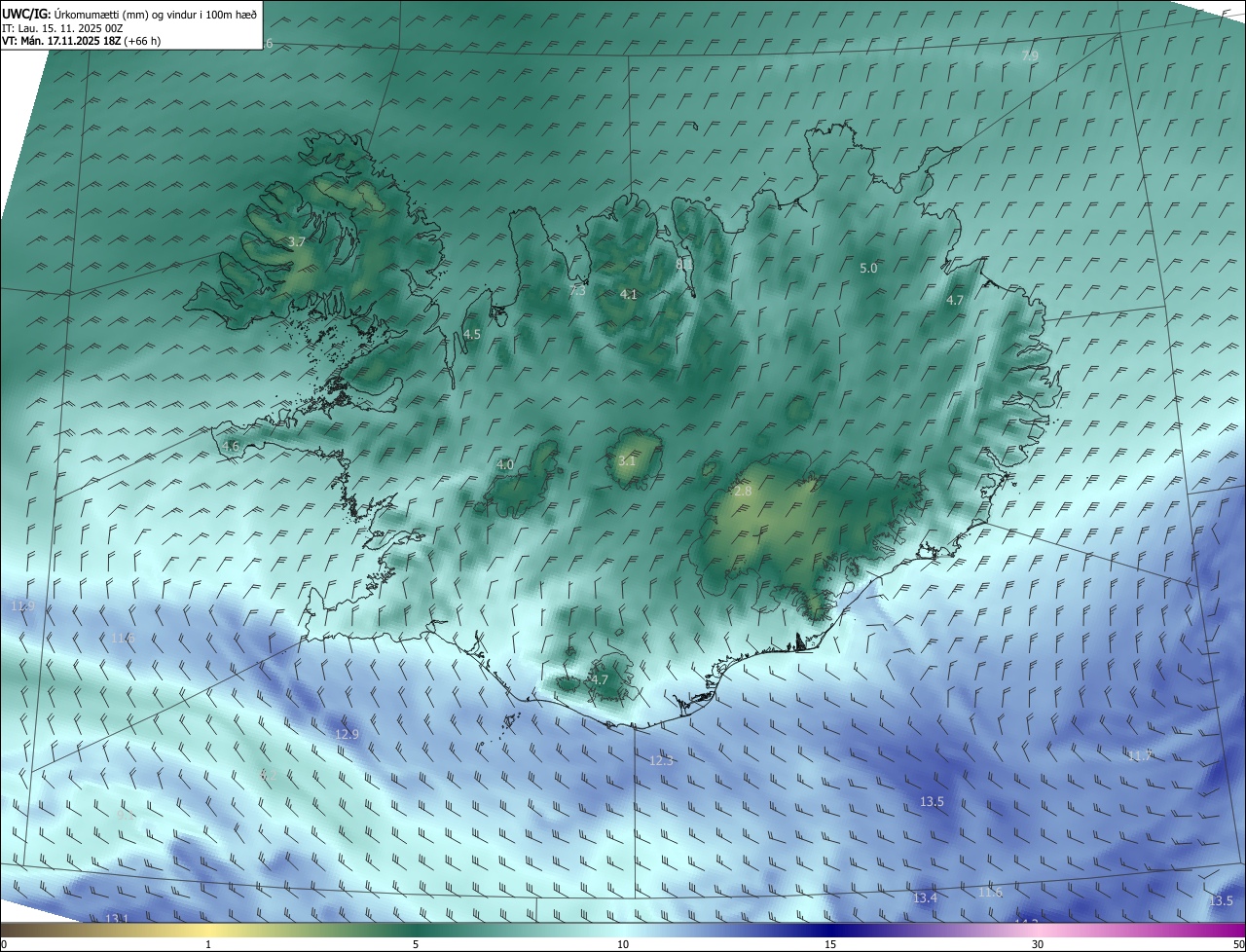Click the 12.3 value south of Iceland
This screenshot has height=952, width=1246.
pos(661,760)
